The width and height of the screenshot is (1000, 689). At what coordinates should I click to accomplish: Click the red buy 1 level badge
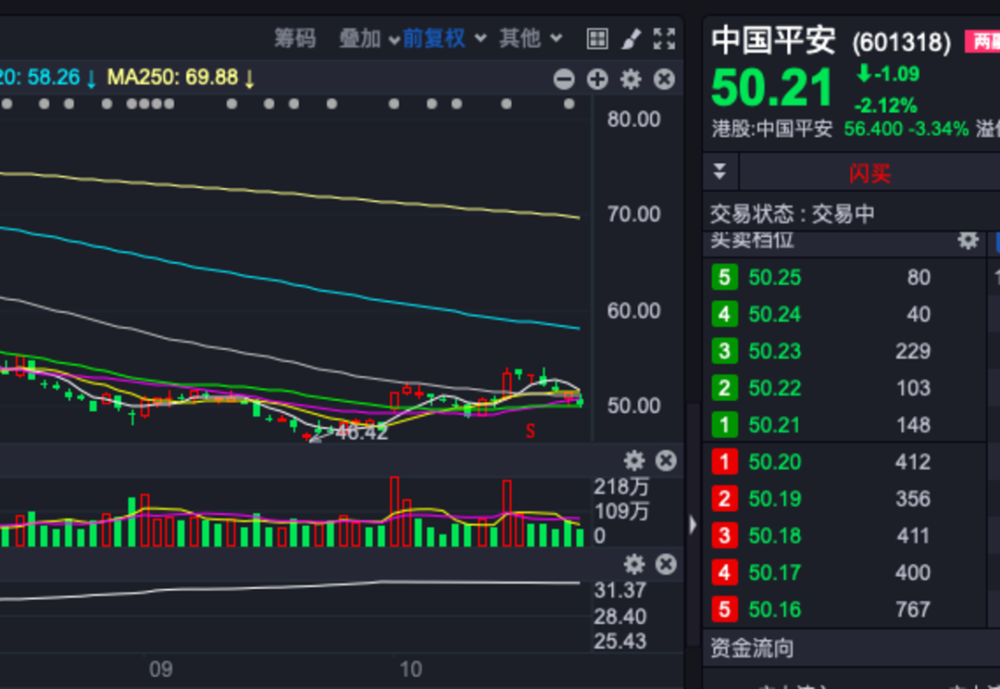click(724, 462)
